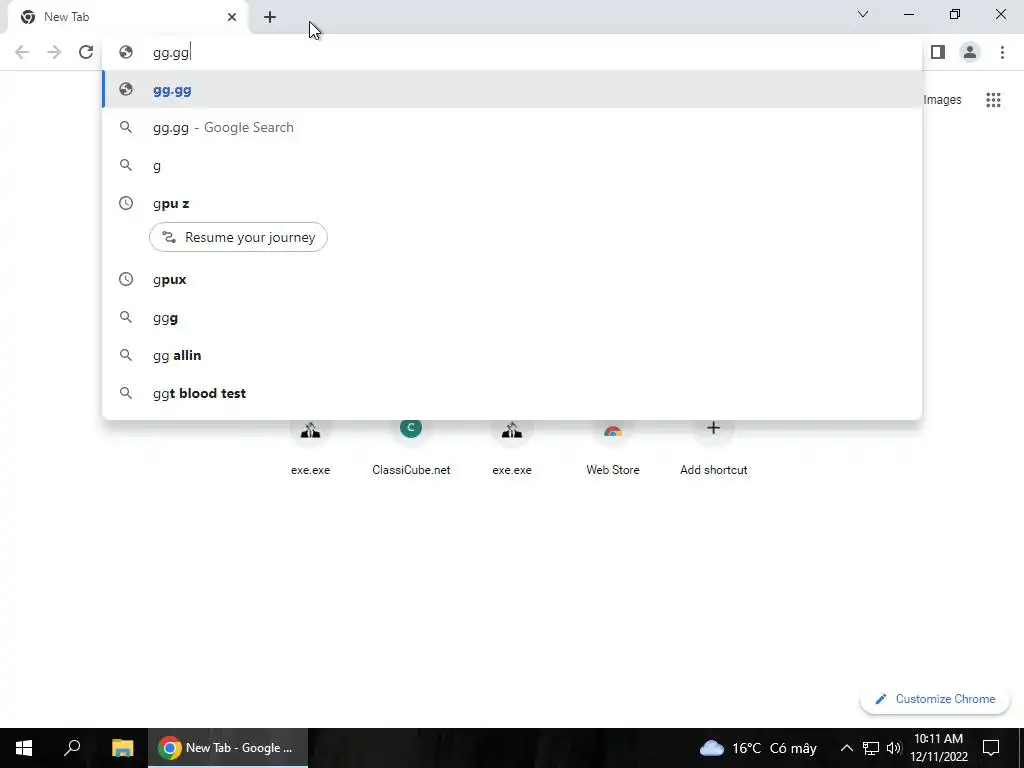The width and height of the screenshot is (1024, 768).
Task: Open the network tray icon
Action: point(871,748)
